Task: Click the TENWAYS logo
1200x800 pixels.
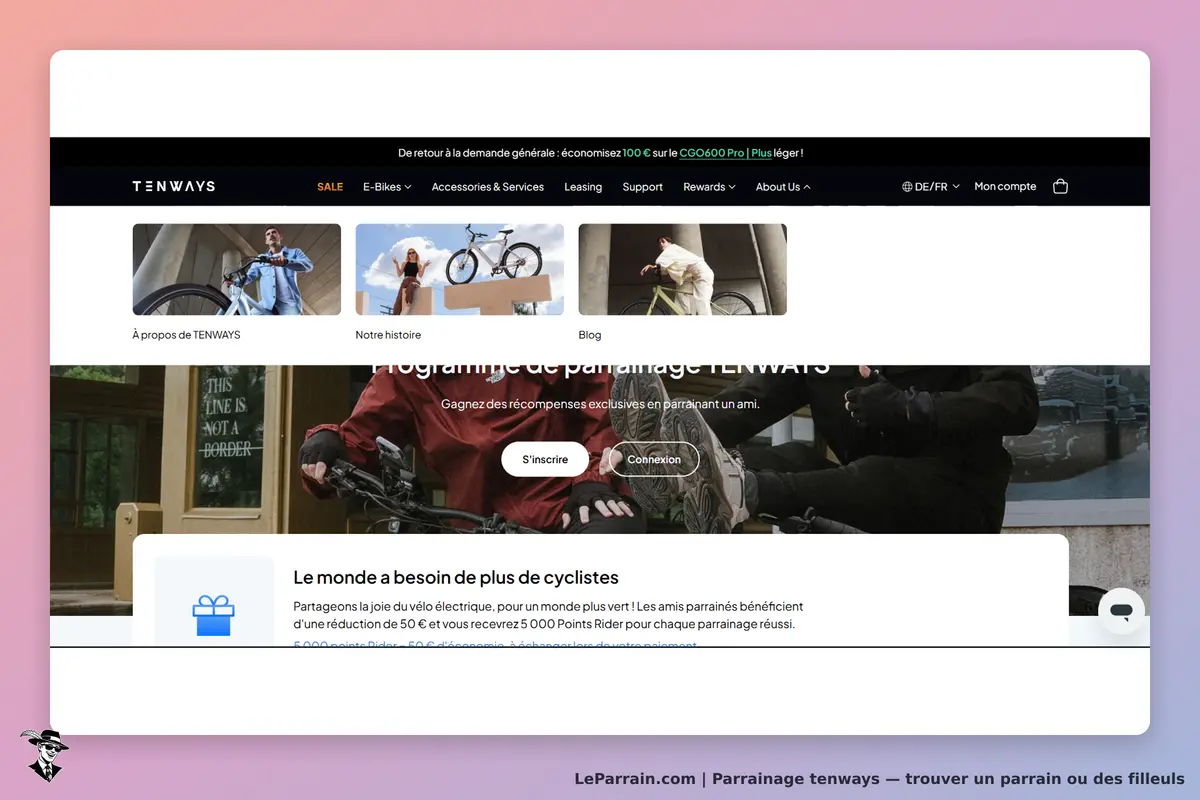Action: pos(174,186)
